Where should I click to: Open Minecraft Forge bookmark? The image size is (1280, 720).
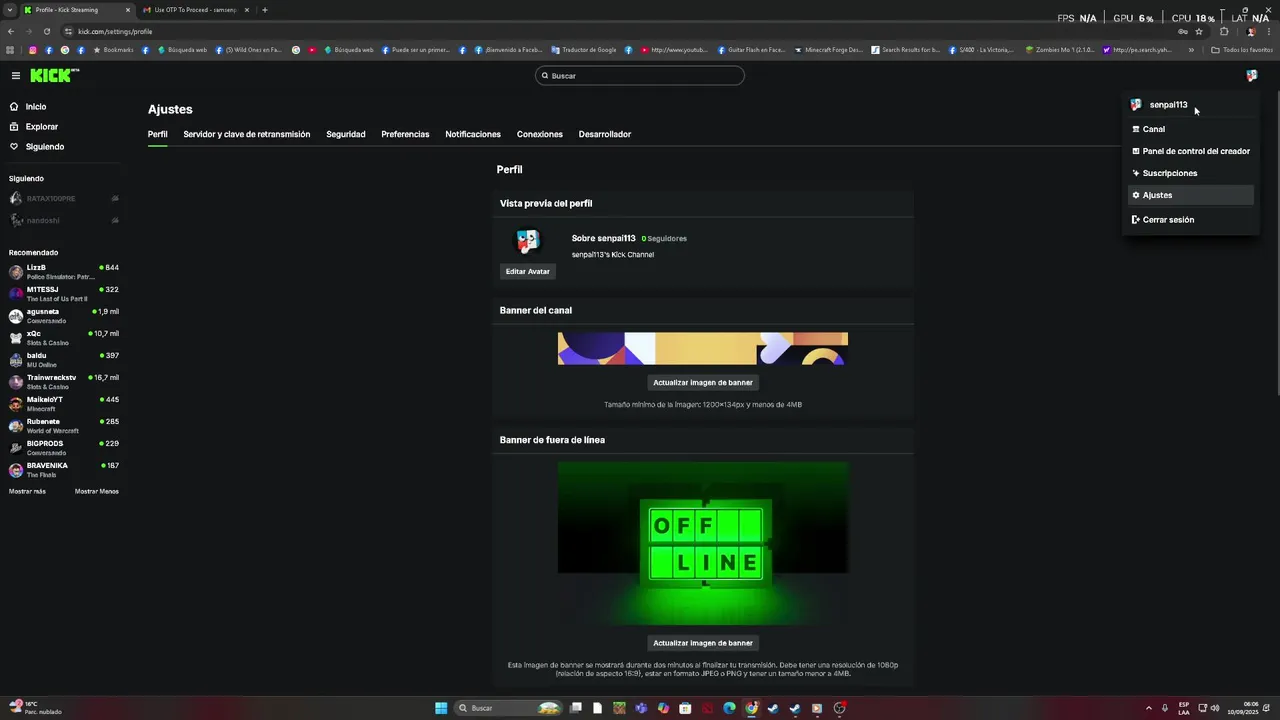(828, 49)
